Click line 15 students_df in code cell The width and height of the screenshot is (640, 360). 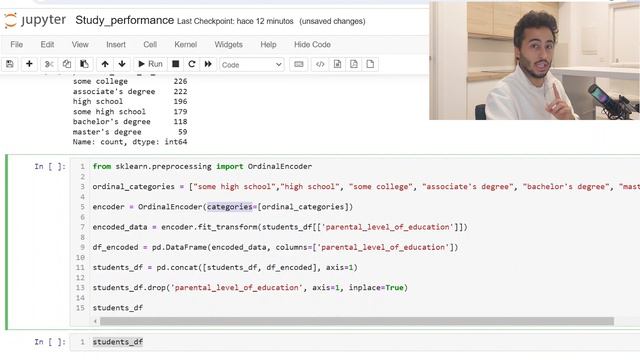tap(118, 308)
